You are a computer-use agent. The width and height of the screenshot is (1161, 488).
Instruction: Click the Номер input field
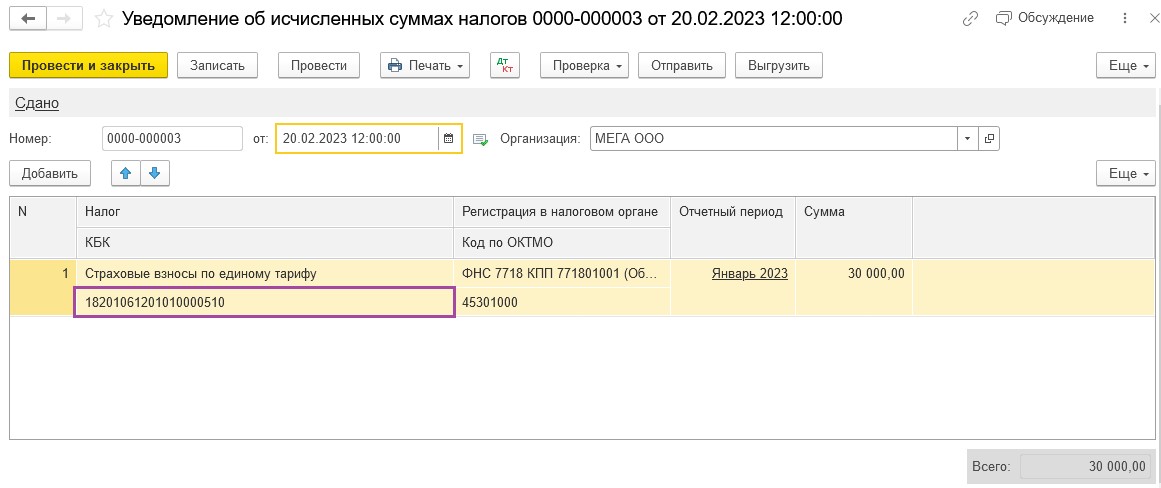tap(173, 138)
